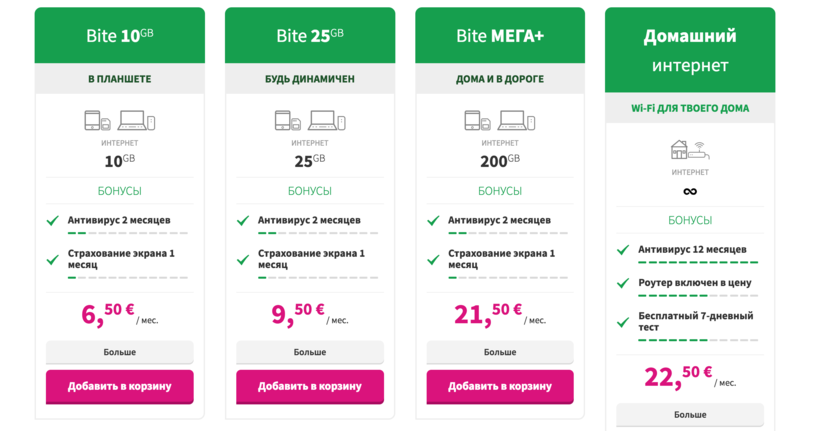Screen dimensions: 820x431
Task: Add Bite МЕГА+ plan to cart
Action: point(500,386)
